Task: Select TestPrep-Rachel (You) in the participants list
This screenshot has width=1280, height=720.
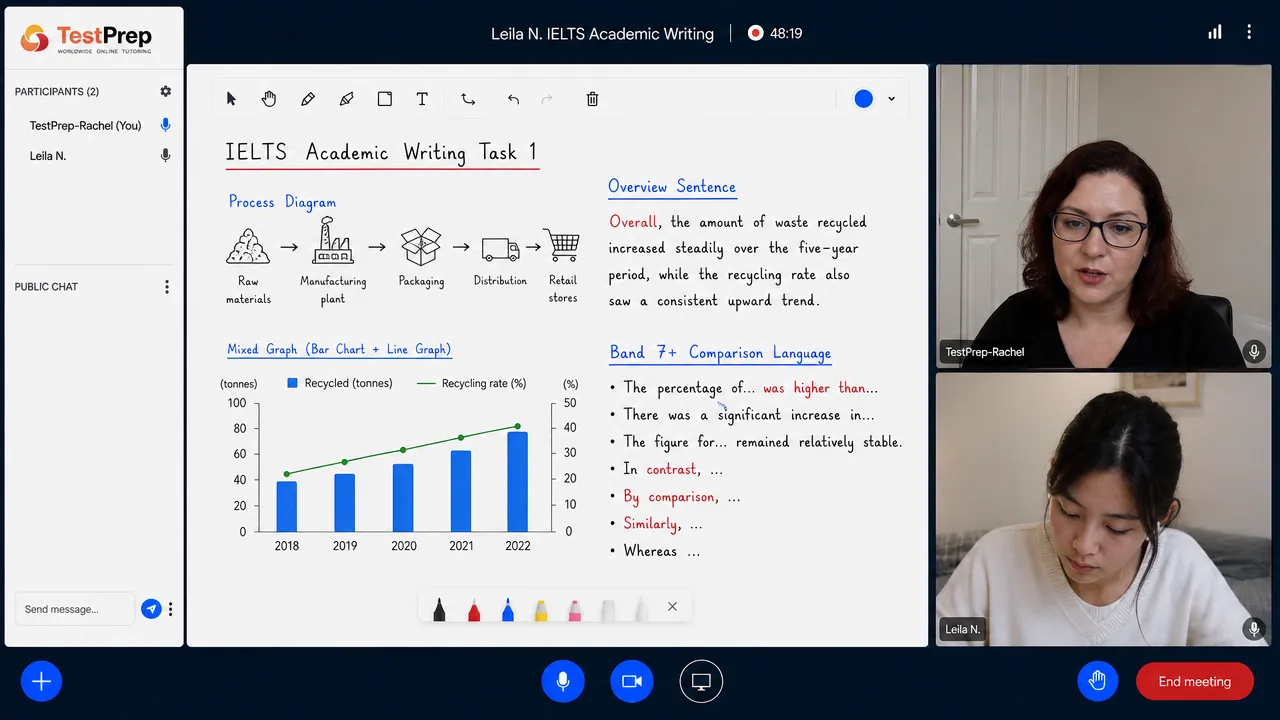Action: tap(86, 126)
